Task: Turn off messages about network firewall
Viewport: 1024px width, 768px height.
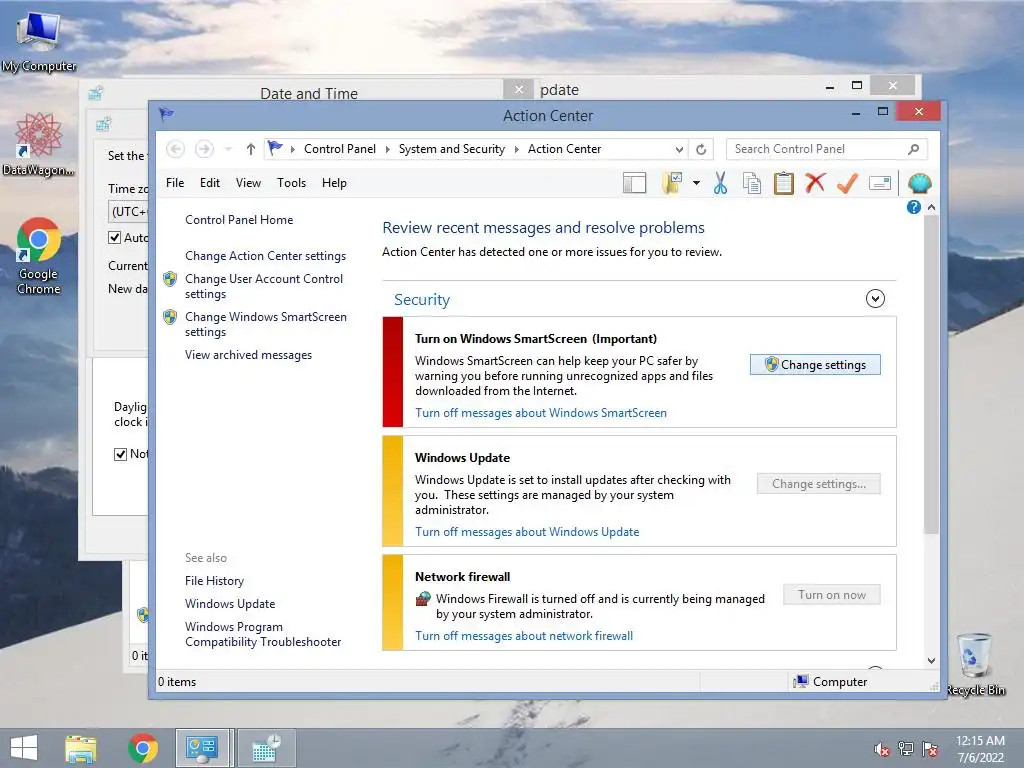Action: click(524, 635)
